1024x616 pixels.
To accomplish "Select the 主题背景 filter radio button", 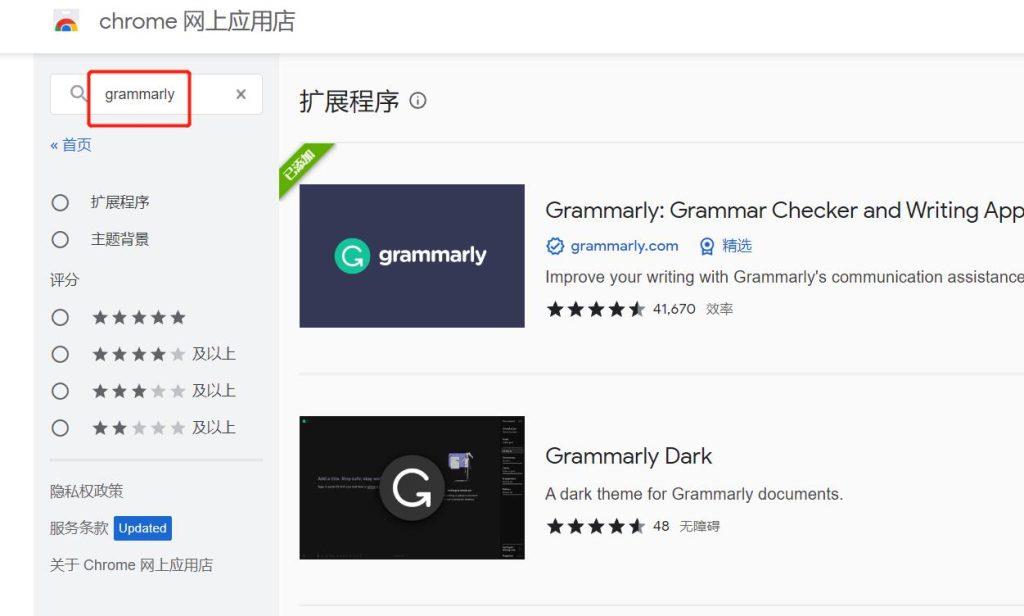I will [60, 239].
